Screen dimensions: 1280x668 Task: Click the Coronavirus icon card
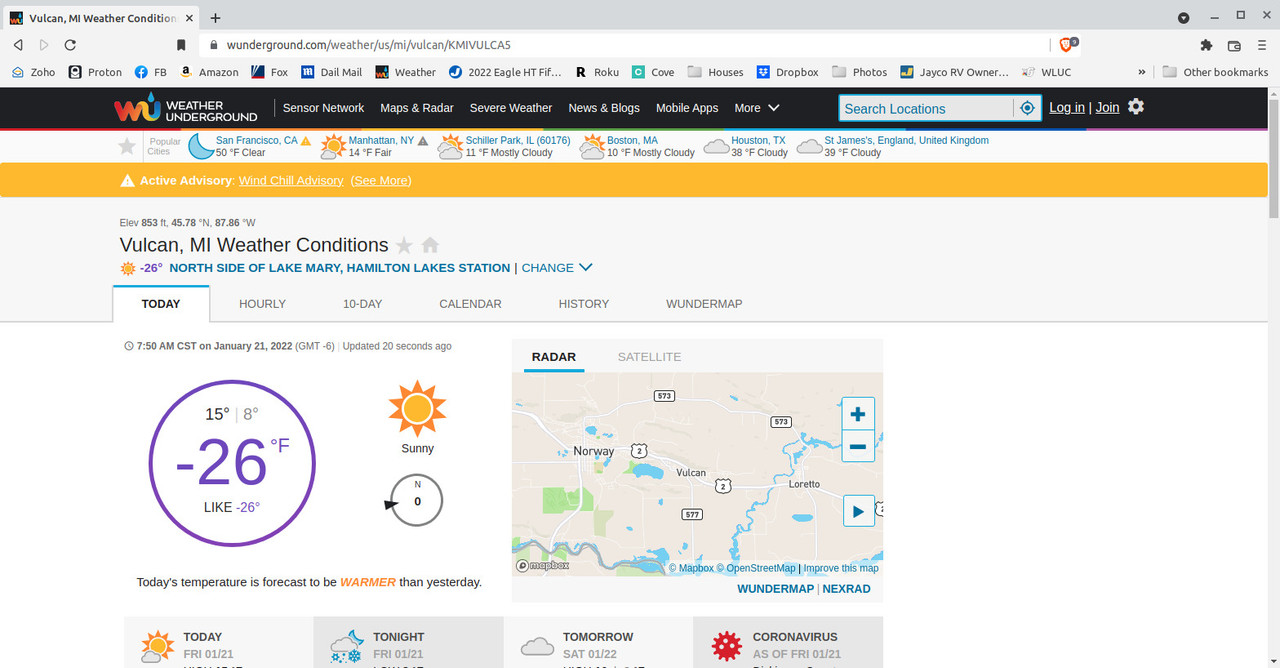point(727,646)
